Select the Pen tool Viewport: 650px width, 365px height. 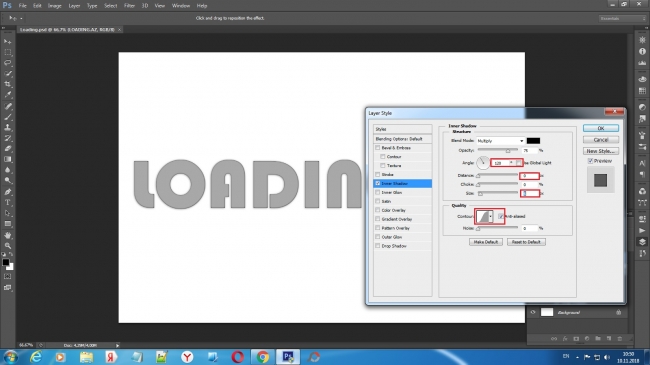pos(7,192)
